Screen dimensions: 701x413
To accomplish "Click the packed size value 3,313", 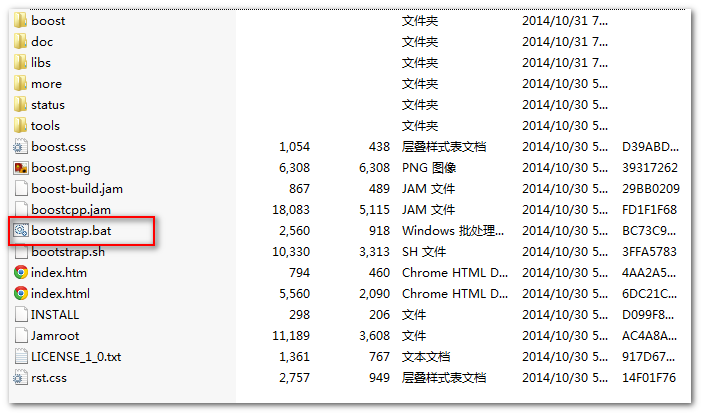I will (375, 252).
